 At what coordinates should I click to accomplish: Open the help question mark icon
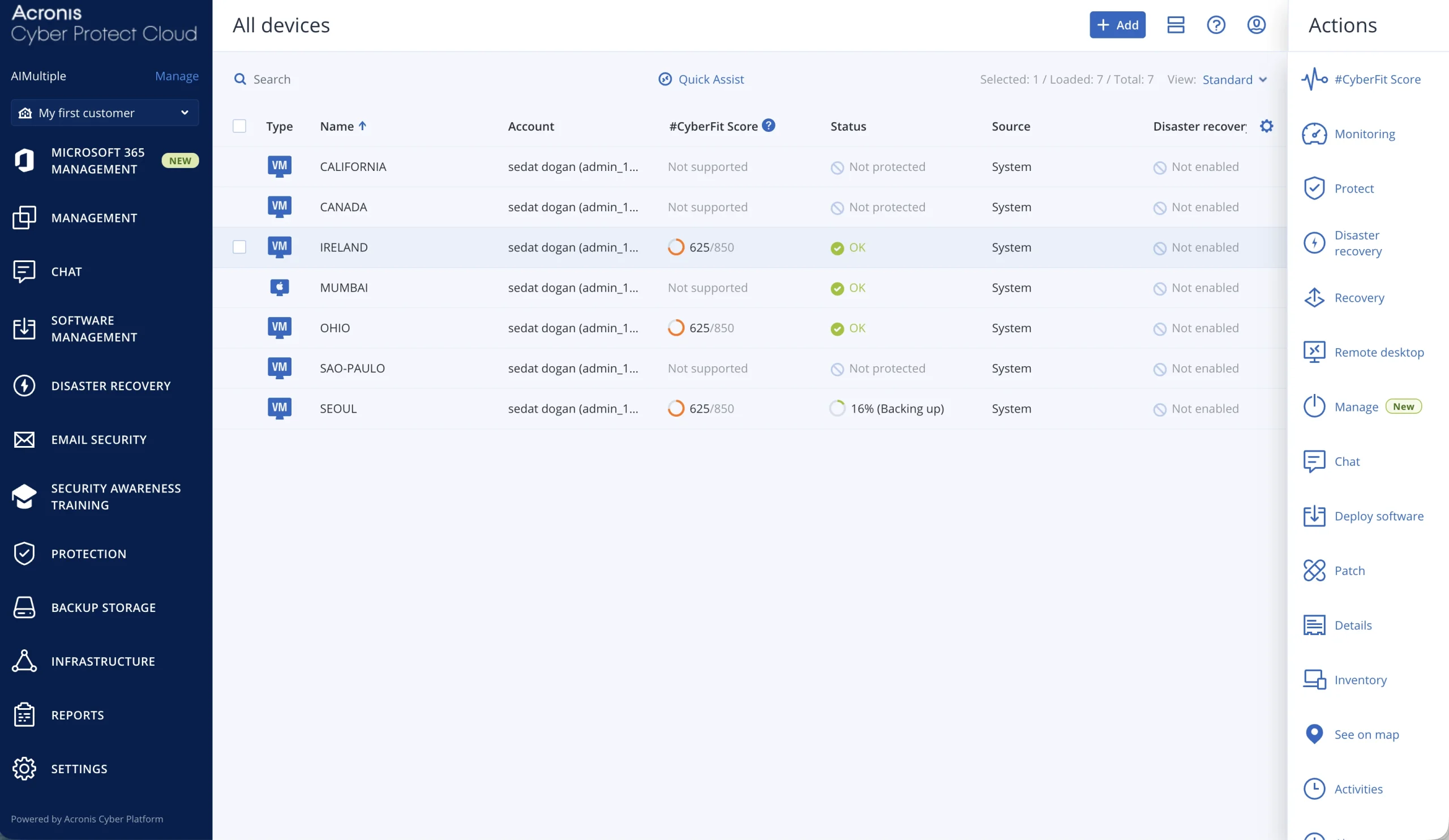(x=1216, y=25)
